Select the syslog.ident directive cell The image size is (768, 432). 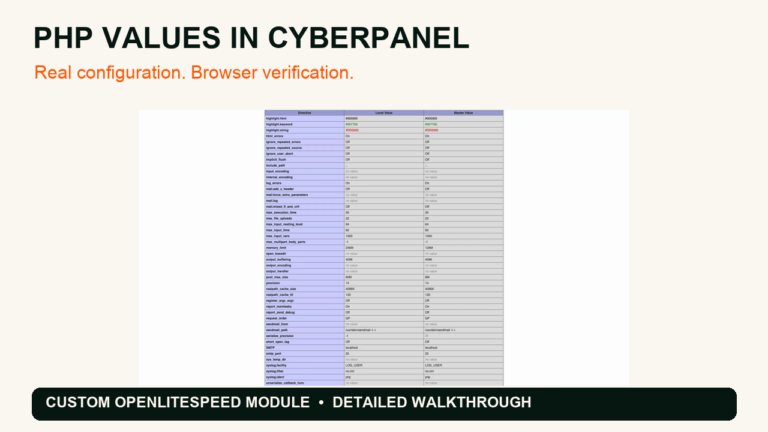click(x=305, y=377)
